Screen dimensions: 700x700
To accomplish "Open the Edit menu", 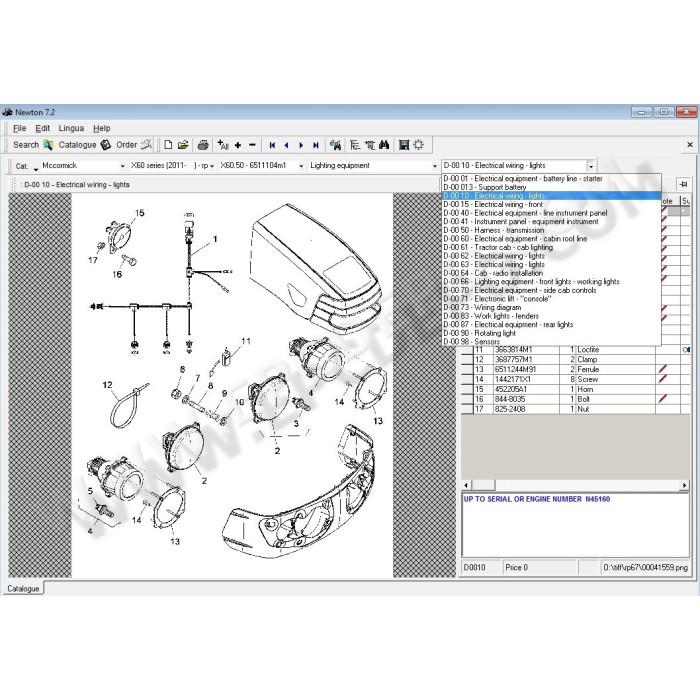I will (42, 129).
